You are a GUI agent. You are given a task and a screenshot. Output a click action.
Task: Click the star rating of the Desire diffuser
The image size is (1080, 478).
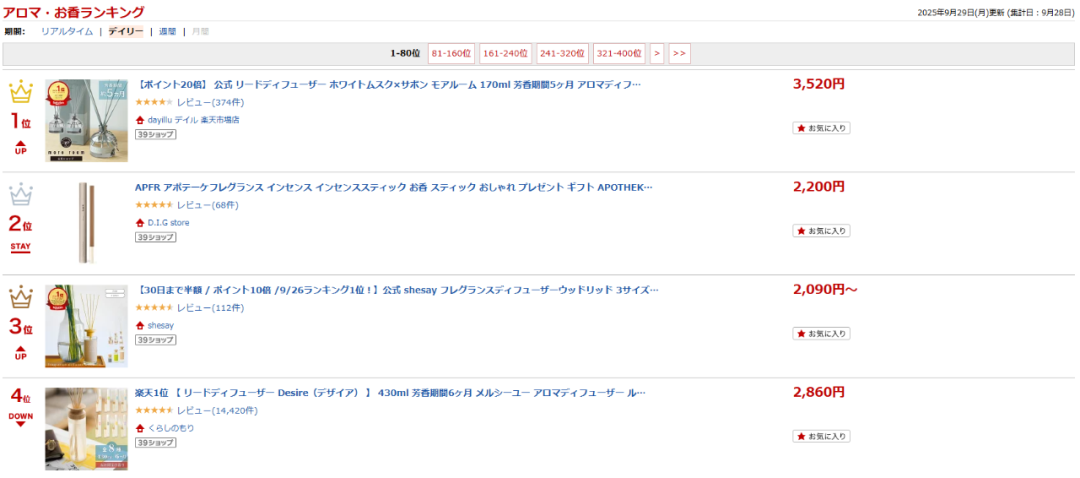click(x=153, y=411)
